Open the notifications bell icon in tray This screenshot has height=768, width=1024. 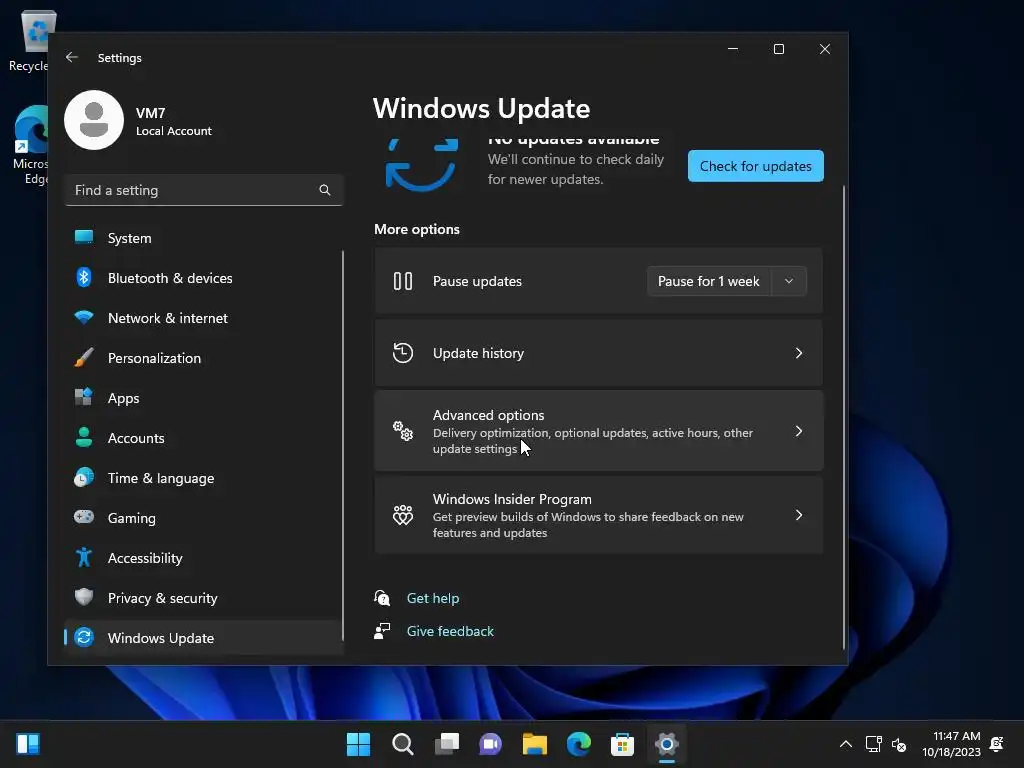pos(997,744)
